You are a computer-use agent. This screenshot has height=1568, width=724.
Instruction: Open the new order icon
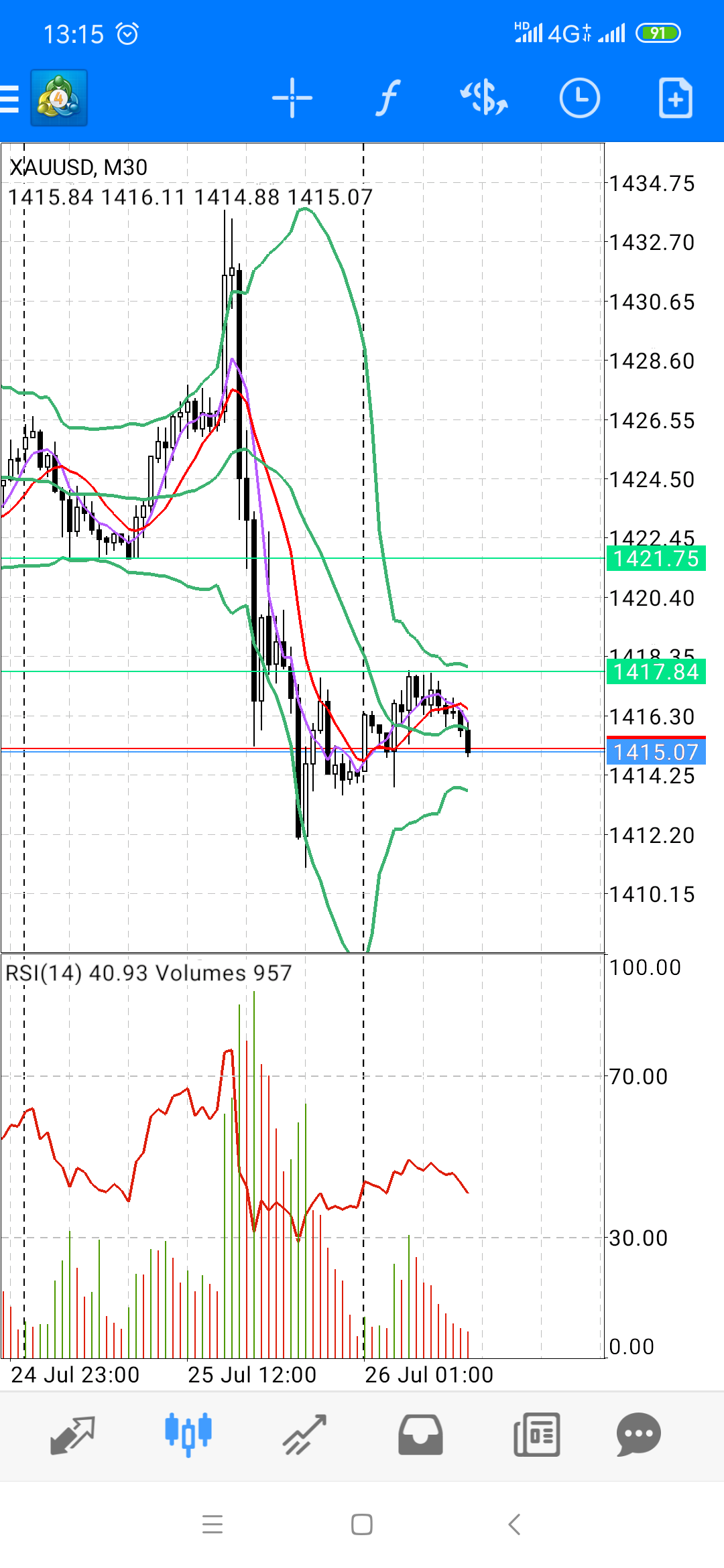tap(675, 98)
